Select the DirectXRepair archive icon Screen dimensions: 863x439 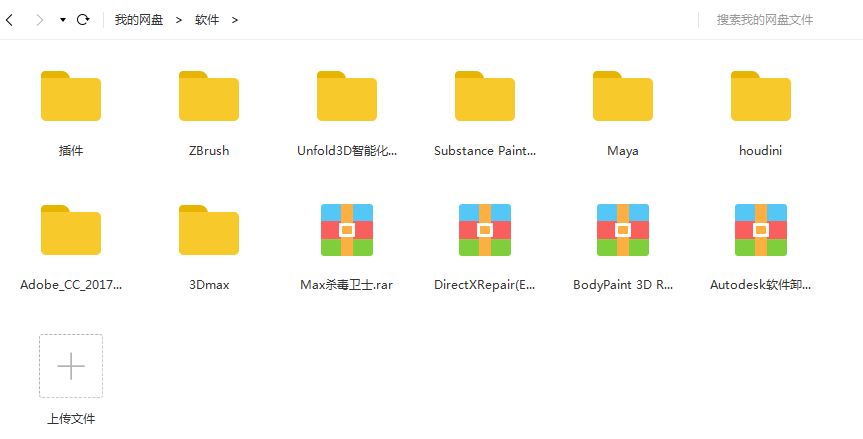485,230
